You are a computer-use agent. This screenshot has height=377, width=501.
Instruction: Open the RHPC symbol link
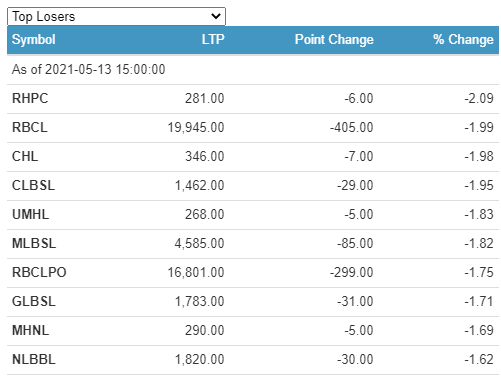[30, 98]
